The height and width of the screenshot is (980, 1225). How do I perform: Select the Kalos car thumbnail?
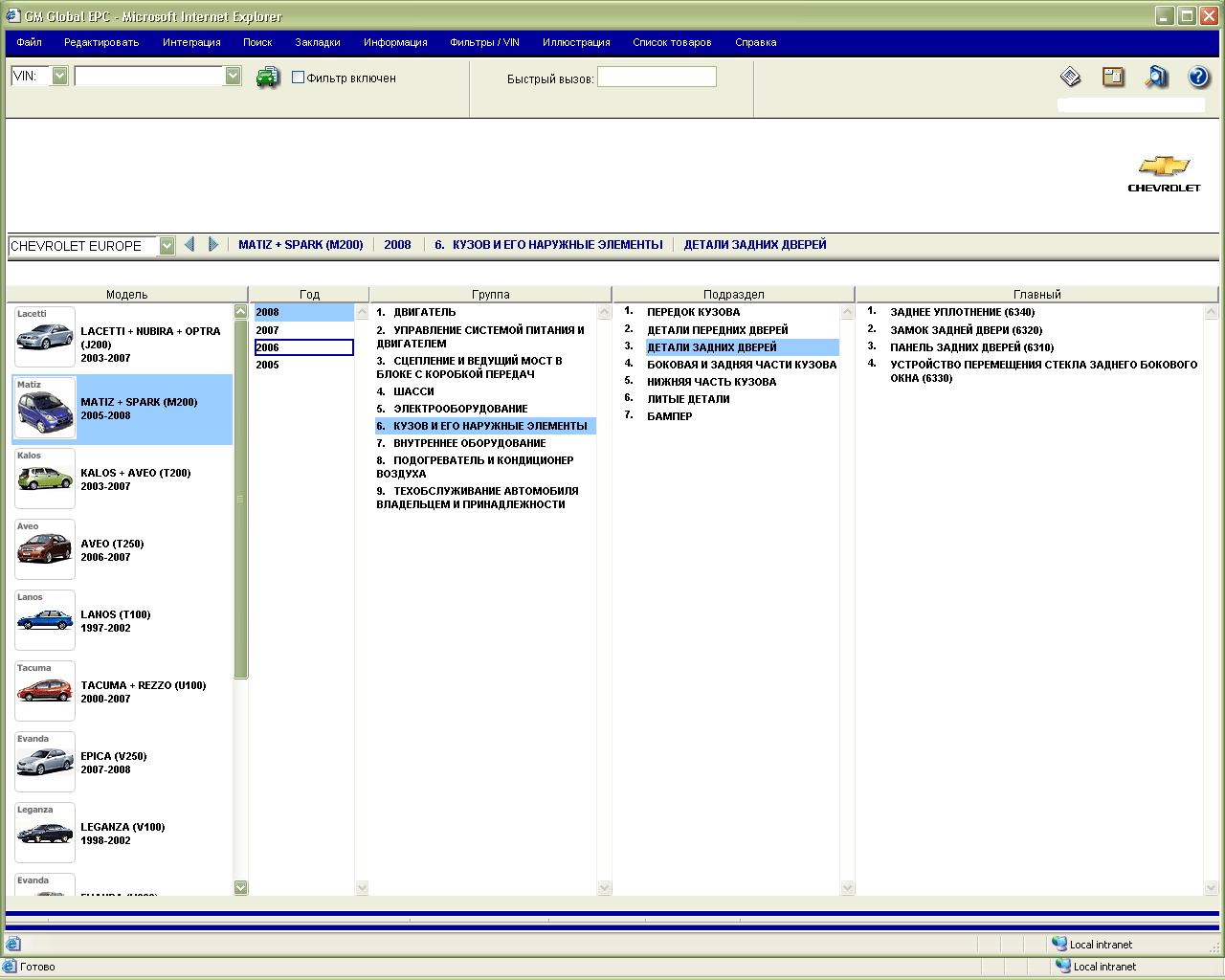coord(45,479)
